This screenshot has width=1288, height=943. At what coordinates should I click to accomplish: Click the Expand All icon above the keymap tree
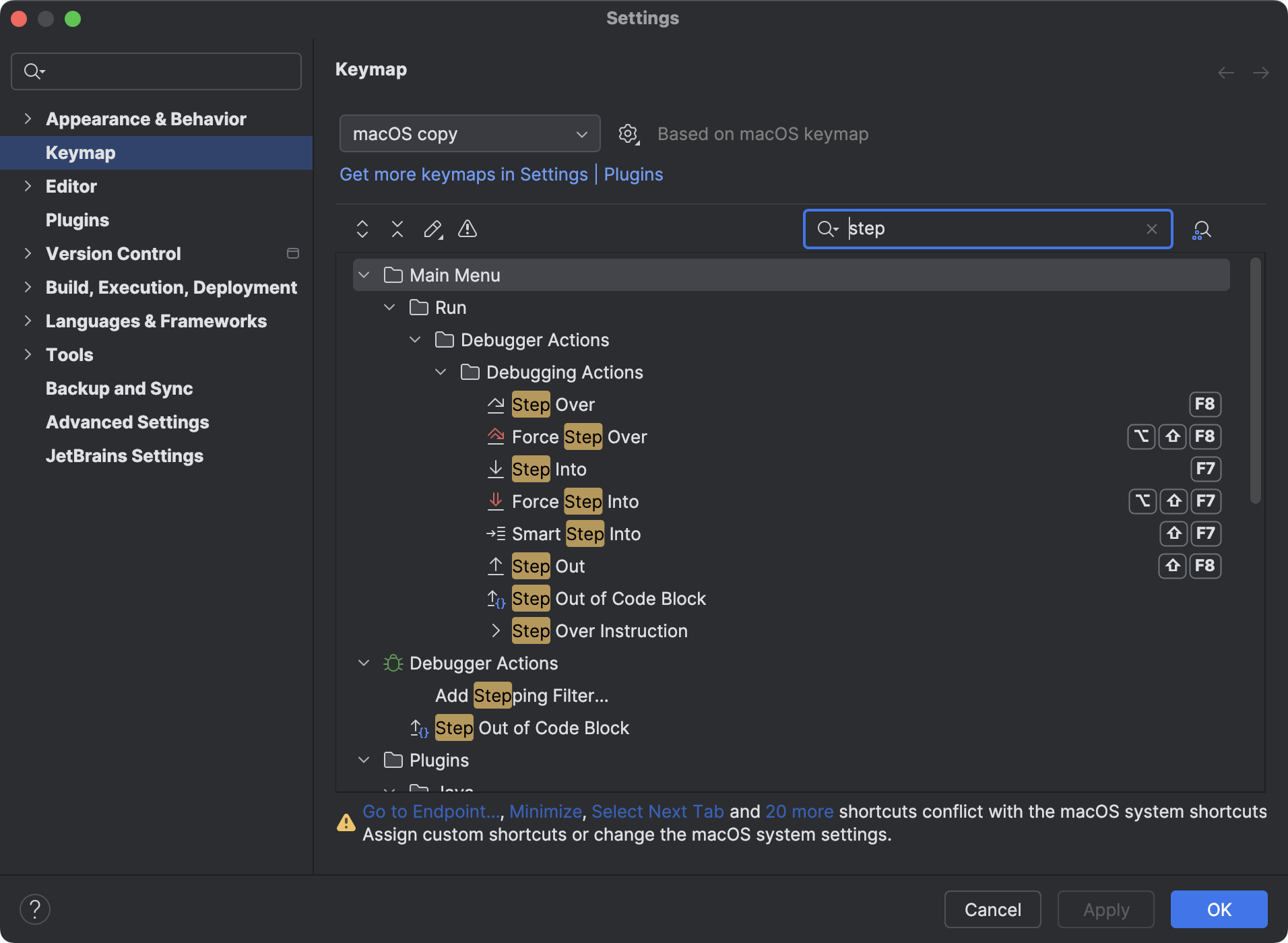[x=362, y=229]
